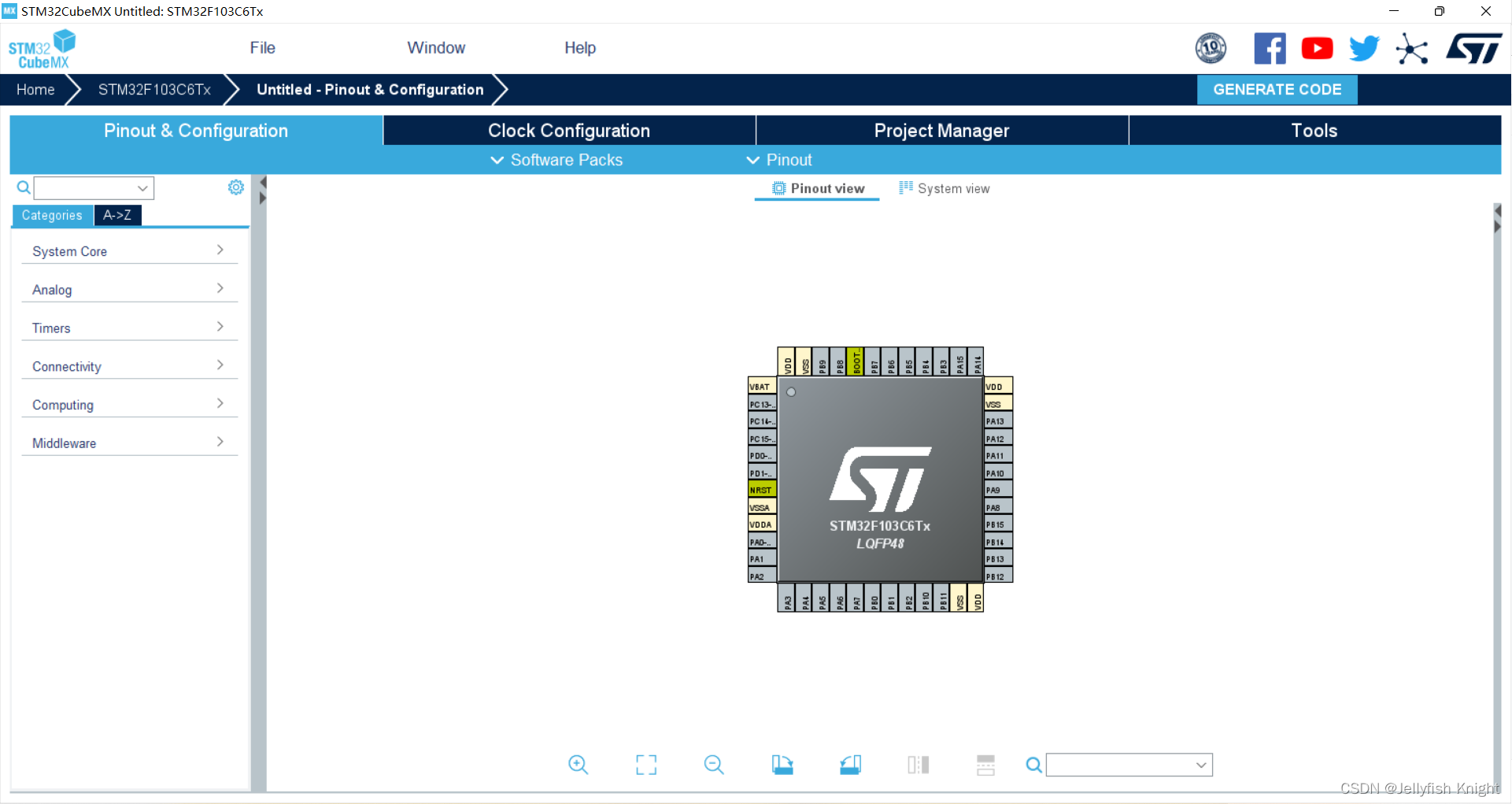Zoom out on the pinout diagram

pyautogui.click(x=713, y=764)
